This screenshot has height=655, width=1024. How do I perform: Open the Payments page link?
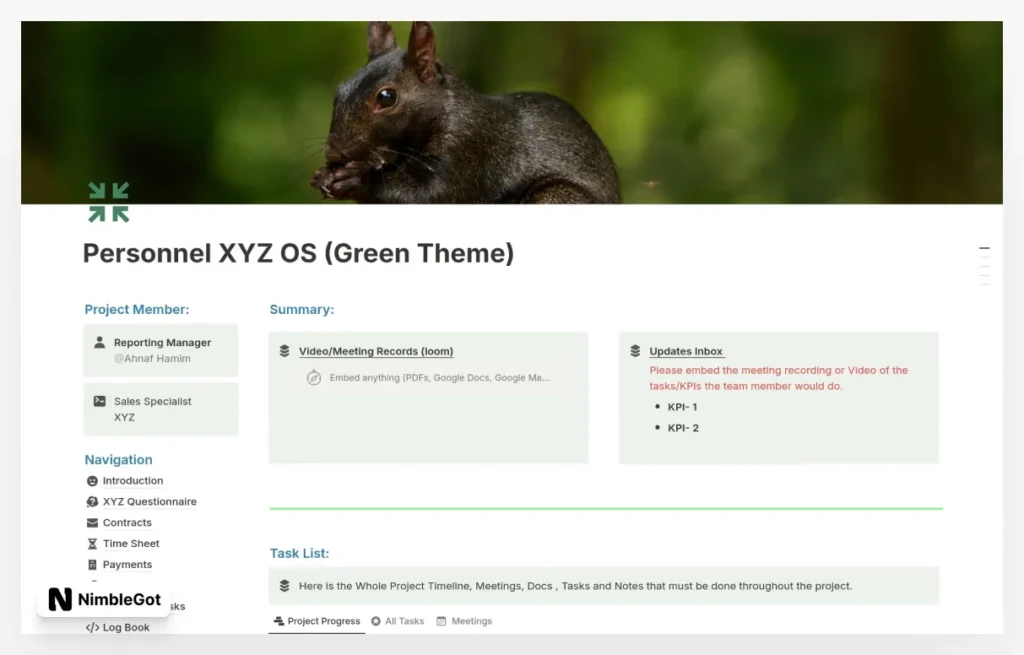click(127, 565)
